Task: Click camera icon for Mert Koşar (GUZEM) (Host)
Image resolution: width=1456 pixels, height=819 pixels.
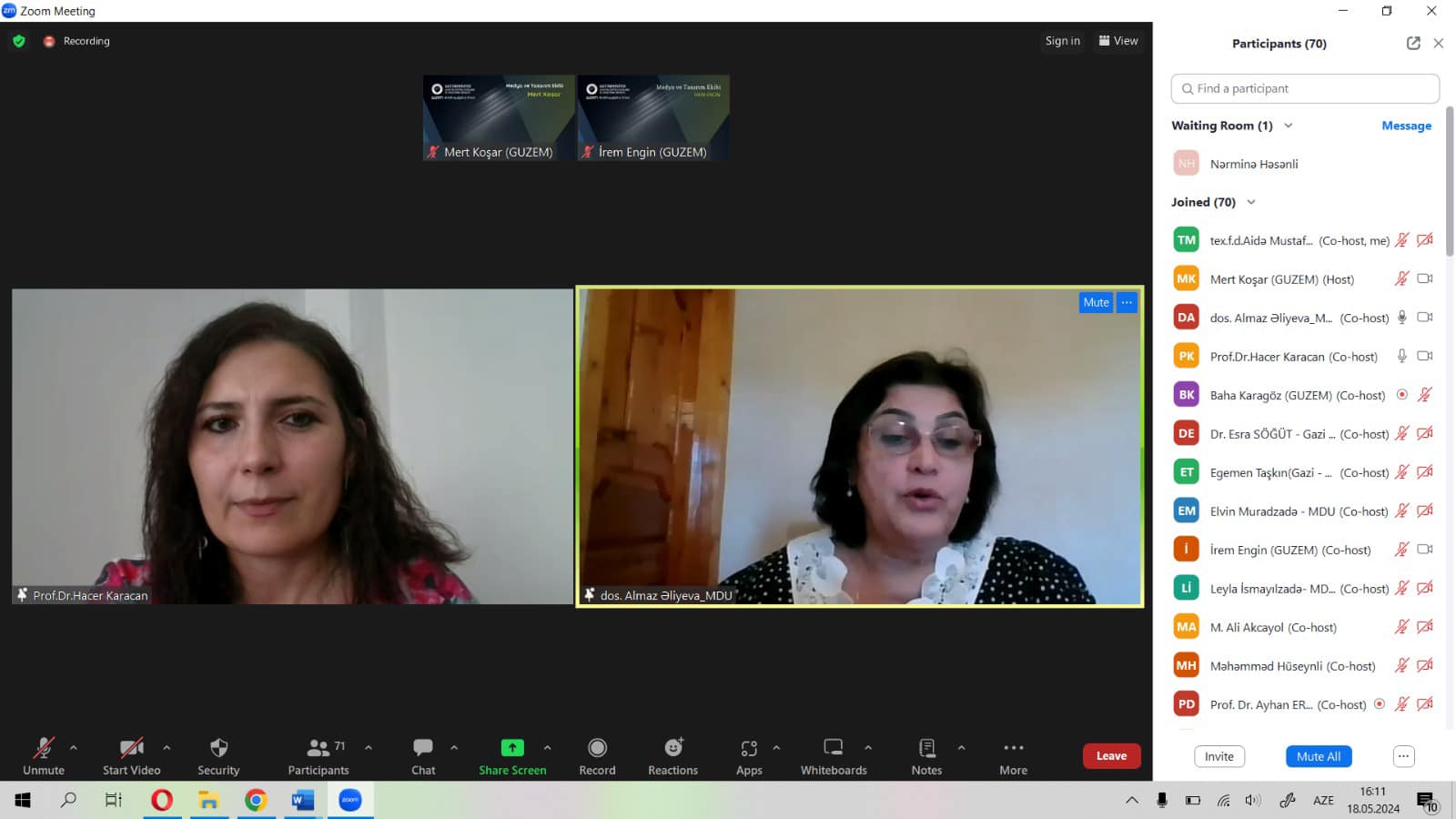Action: tap(1425, 278)
